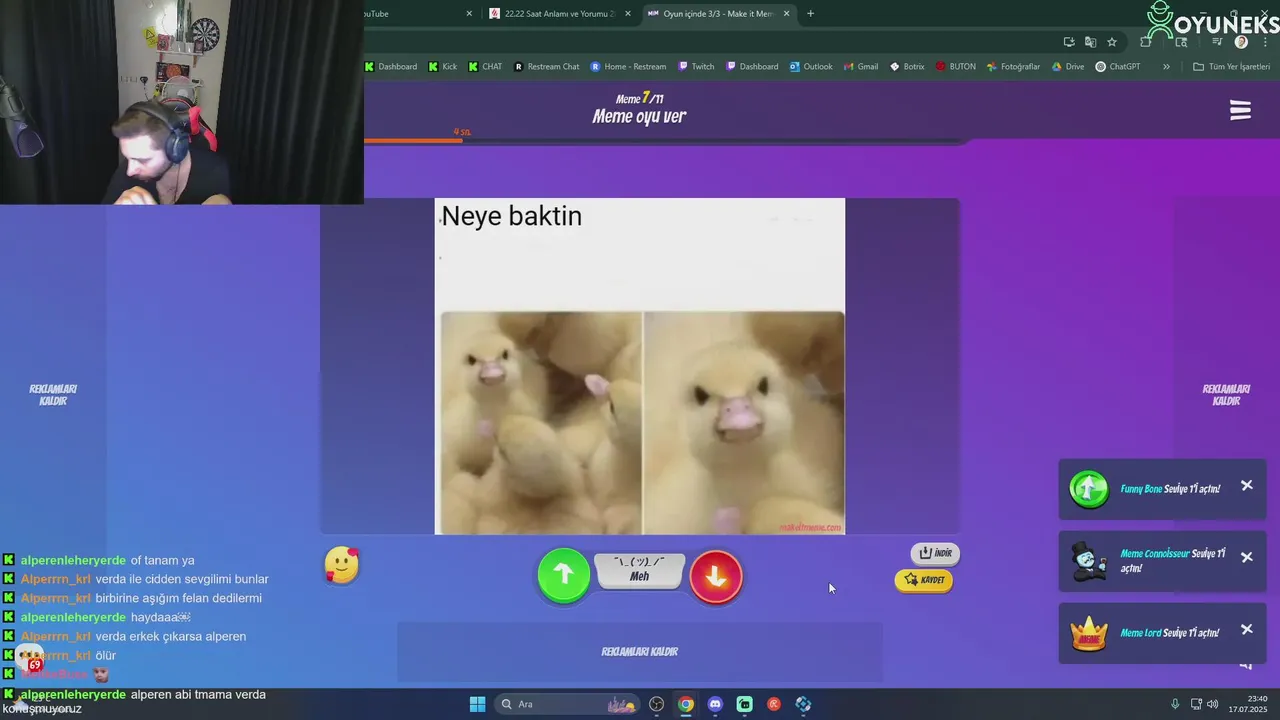Click the translate page icon in address bar
This screenshot has width=1280, height=720.
click(1090, 42)
